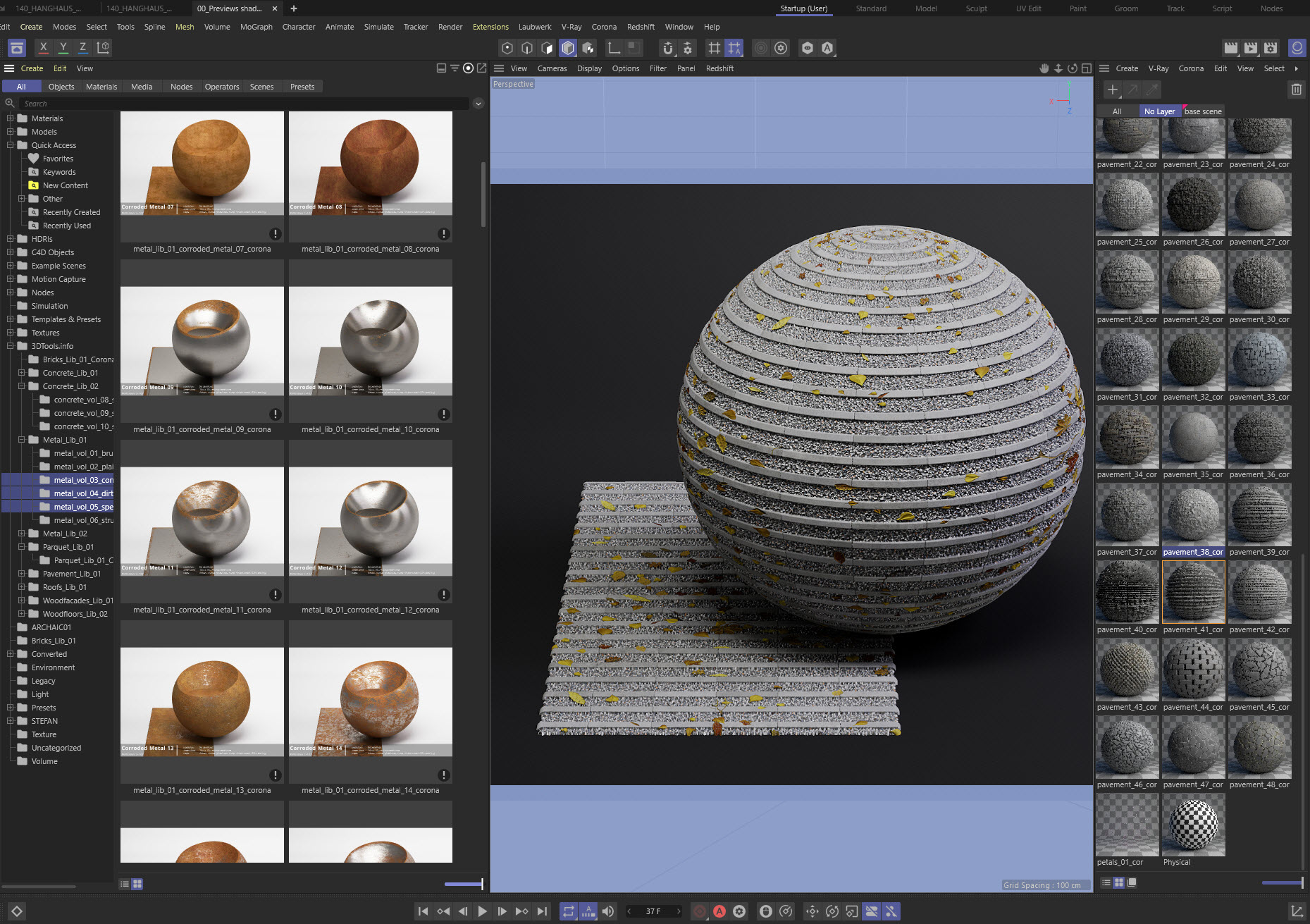Select the Recently Used item
Screen dimensions: 1310x924
tap(67, 226)
